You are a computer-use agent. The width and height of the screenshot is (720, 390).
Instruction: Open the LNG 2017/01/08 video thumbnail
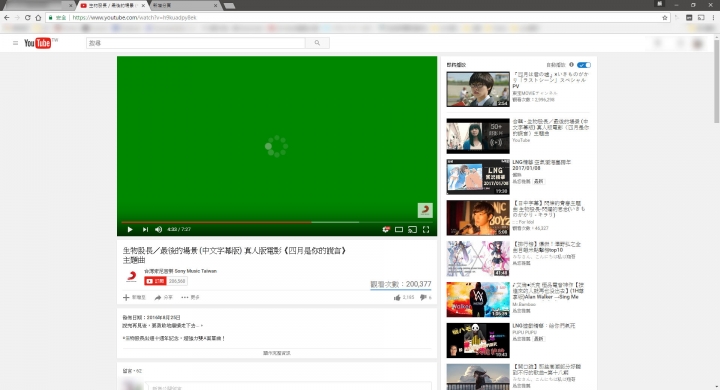coord(478,177)
